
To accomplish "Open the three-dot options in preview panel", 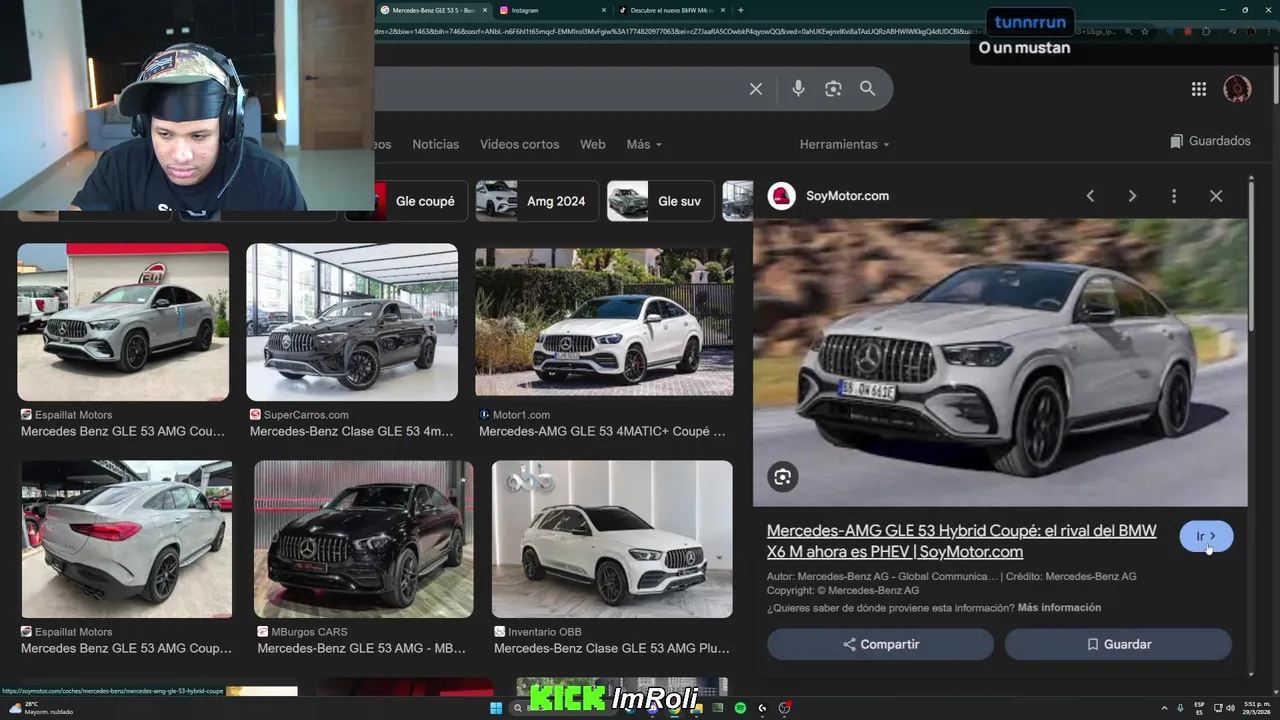I will [1174, 196].
